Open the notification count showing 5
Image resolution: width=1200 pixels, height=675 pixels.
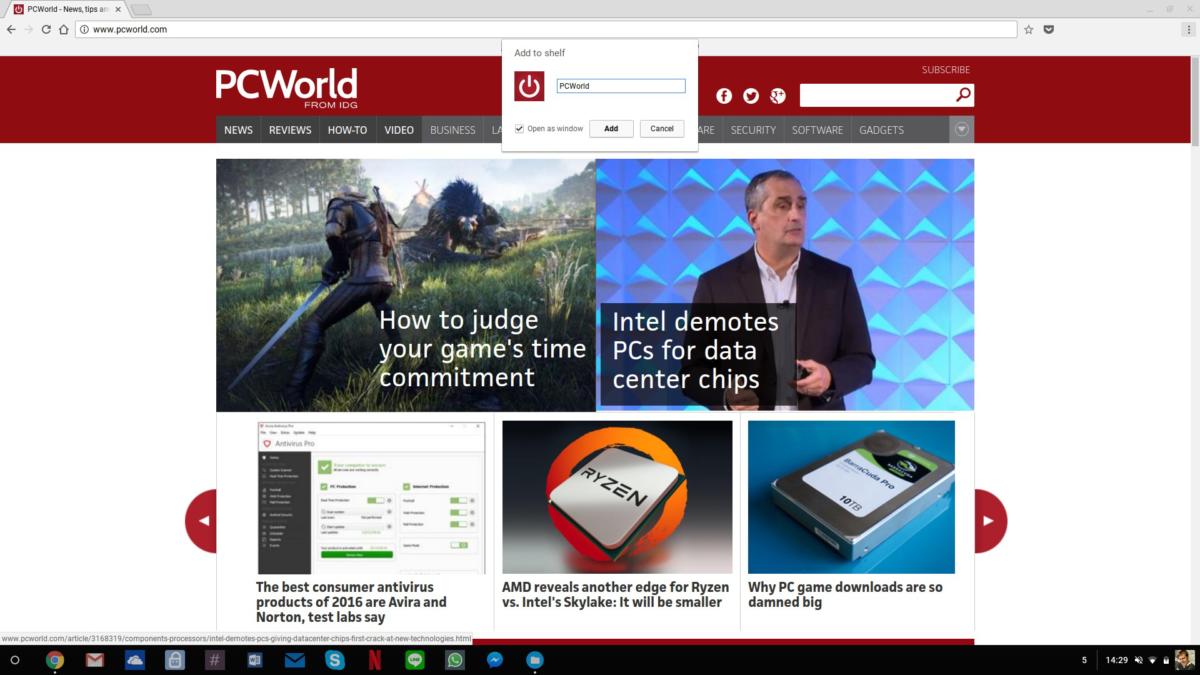pos(1084,660)
